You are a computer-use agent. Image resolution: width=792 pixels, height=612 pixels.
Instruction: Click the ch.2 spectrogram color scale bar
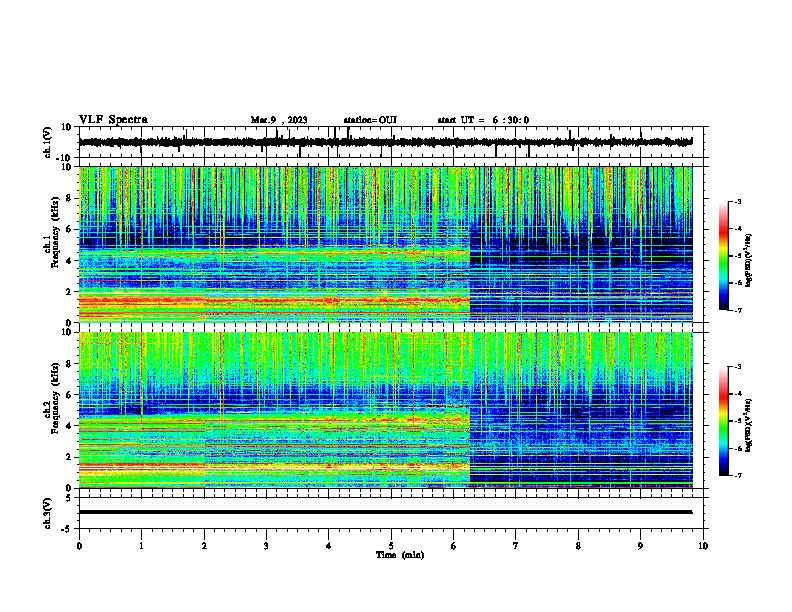pos(723,421)
